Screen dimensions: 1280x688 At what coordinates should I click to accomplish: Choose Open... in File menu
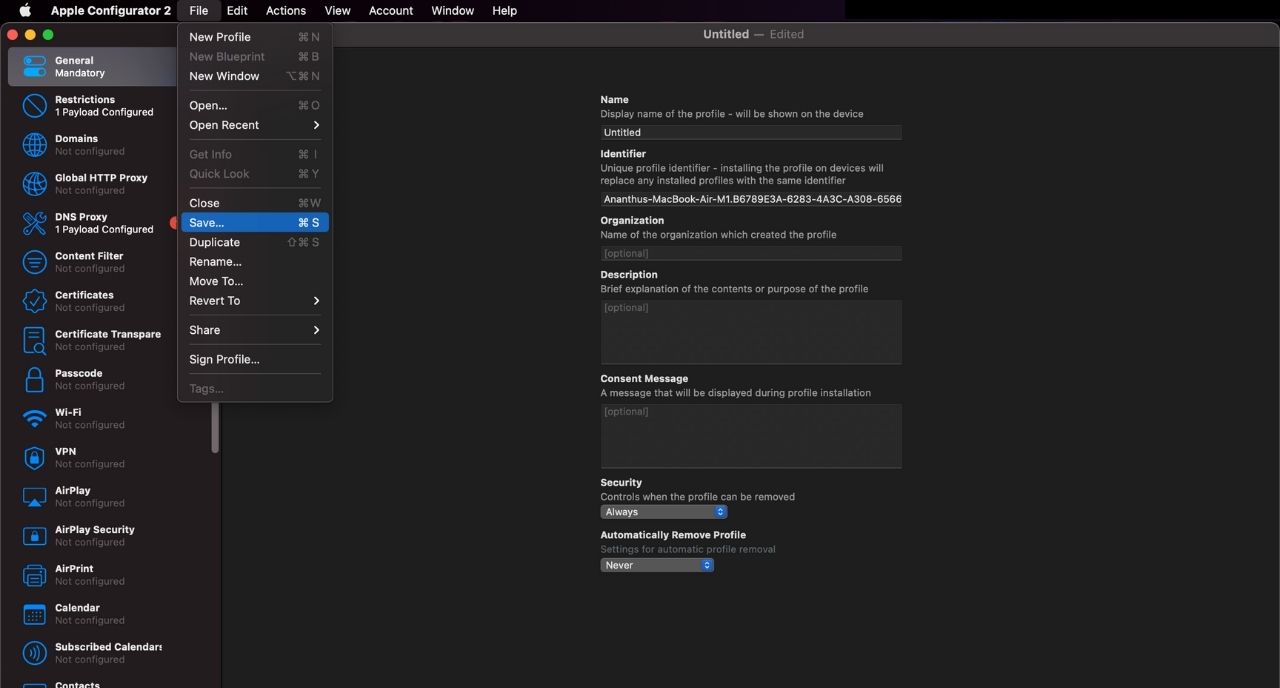click(x=255, y=105)
